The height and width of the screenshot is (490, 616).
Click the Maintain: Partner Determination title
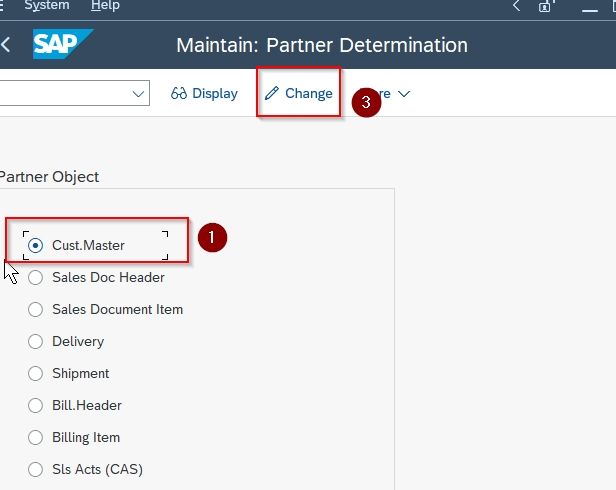[x=322, y=45]
